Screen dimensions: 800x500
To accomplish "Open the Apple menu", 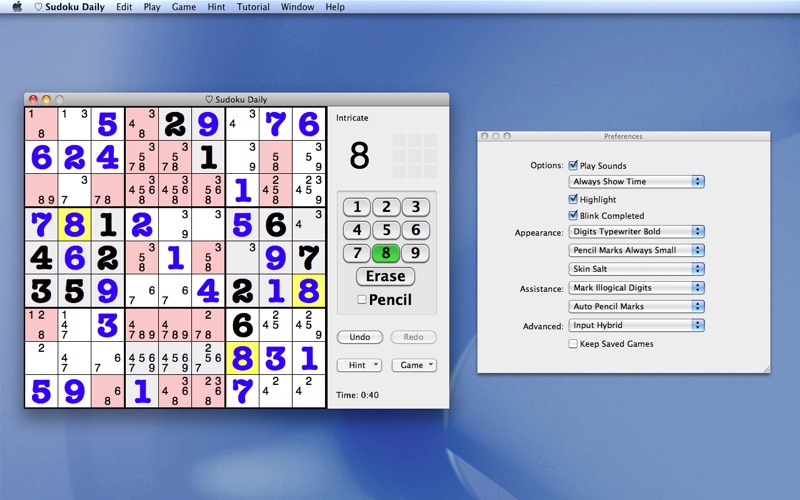I will (17, 7).
